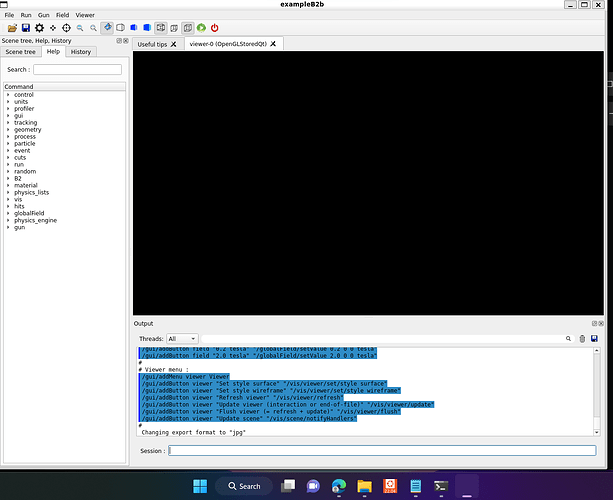Enable perspective projection icon
This screenshot has height=500, width=613.
point(174,28)
